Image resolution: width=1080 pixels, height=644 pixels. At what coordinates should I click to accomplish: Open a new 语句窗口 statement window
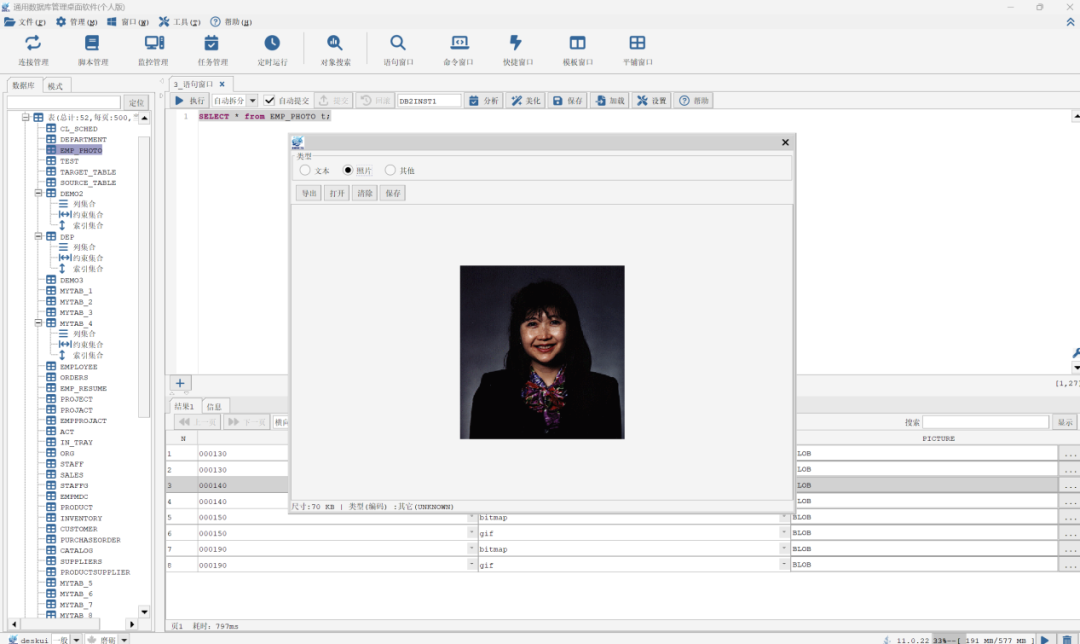[x=398, y=50]
